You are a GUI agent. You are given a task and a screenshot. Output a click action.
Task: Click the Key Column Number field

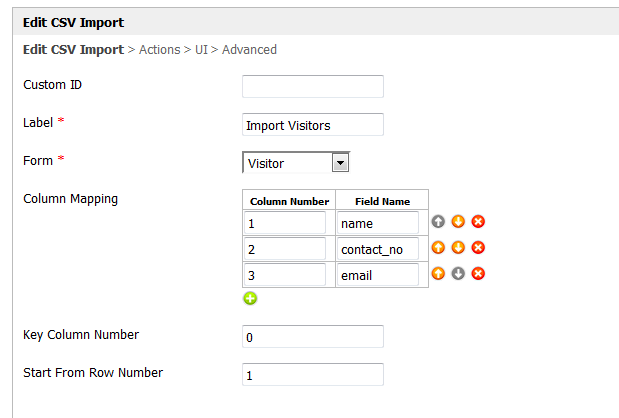pyautogui.click(x=313, y=337)
